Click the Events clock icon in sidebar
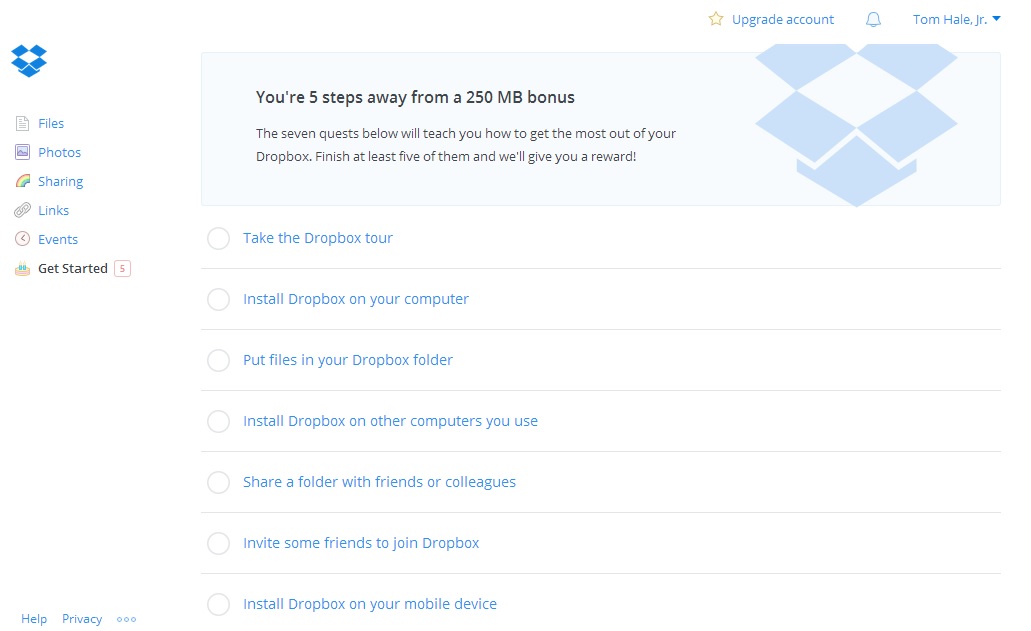Viewport: 1031px width, 631px height. [x=22, y=239]
